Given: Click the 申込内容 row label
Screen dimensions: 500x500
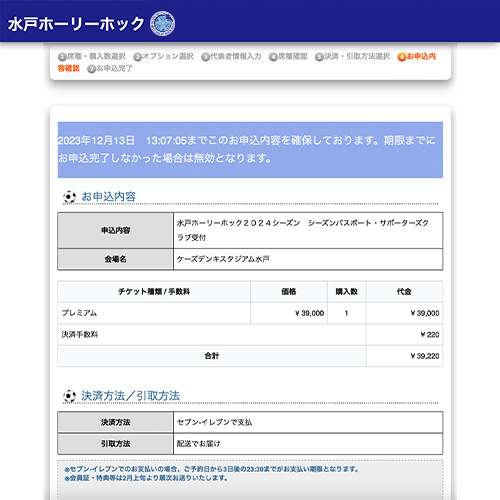Looking at the screenshot, I should [x=115, y=230].
